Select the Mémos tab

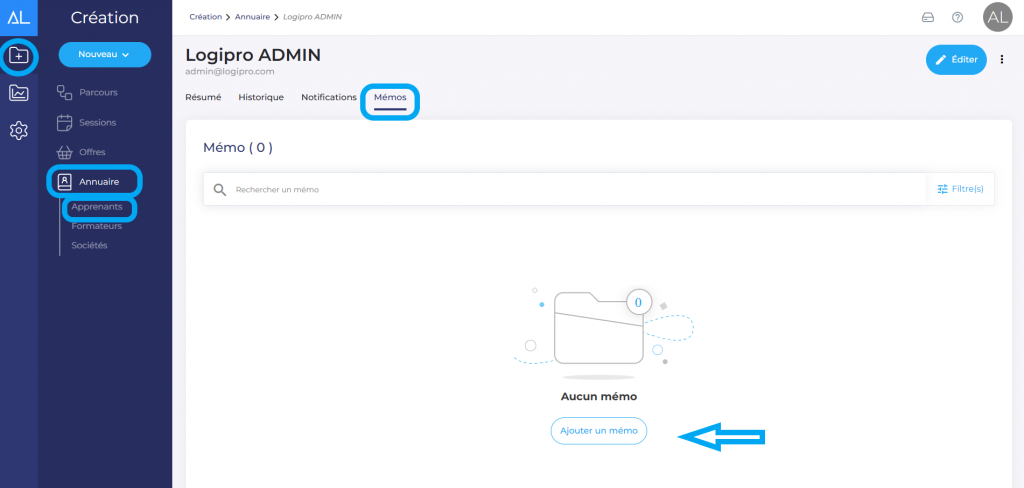pyautogui.click(x=390, y=97)
